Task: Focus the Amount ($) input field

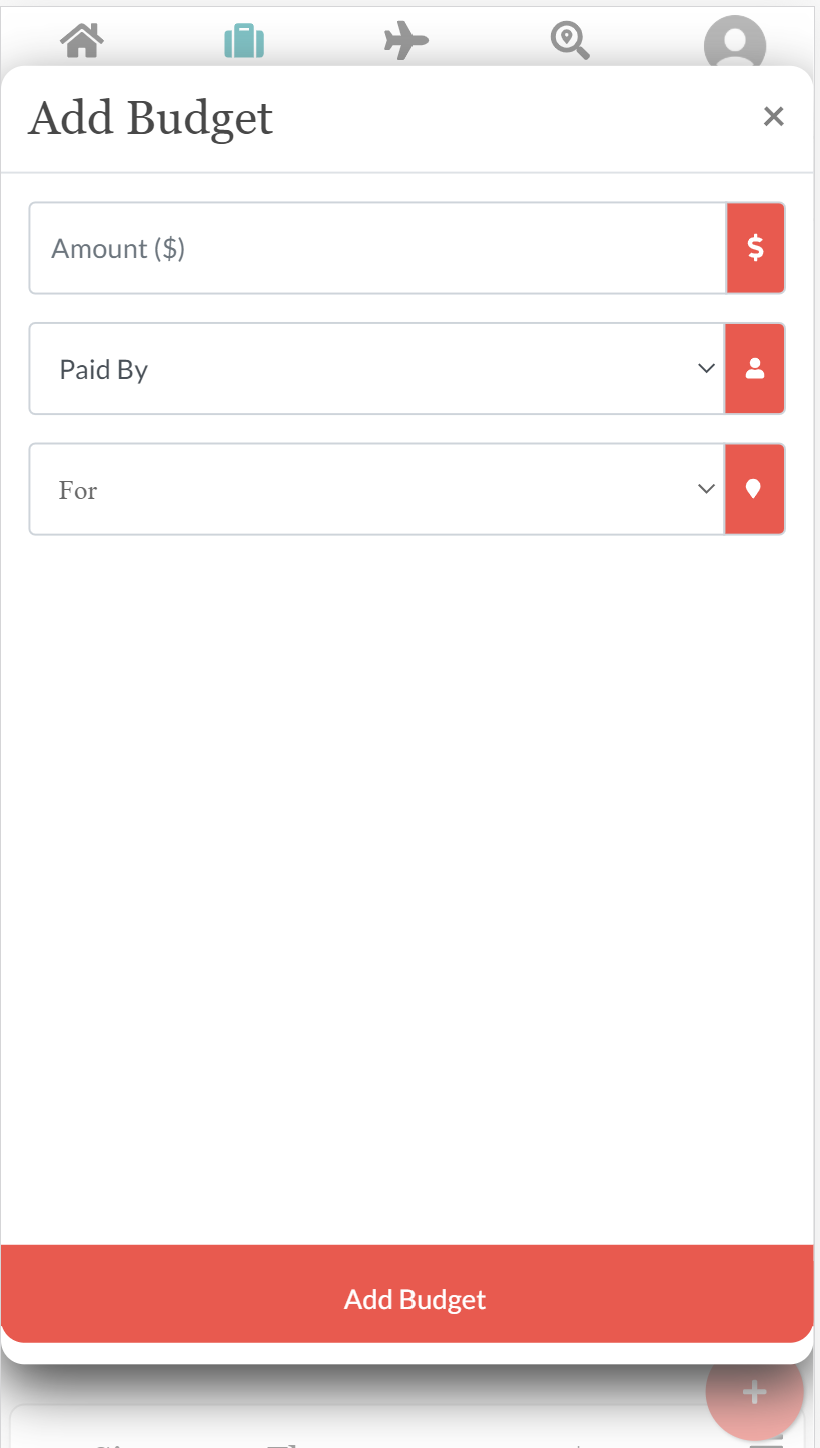Action: point(377,248)
